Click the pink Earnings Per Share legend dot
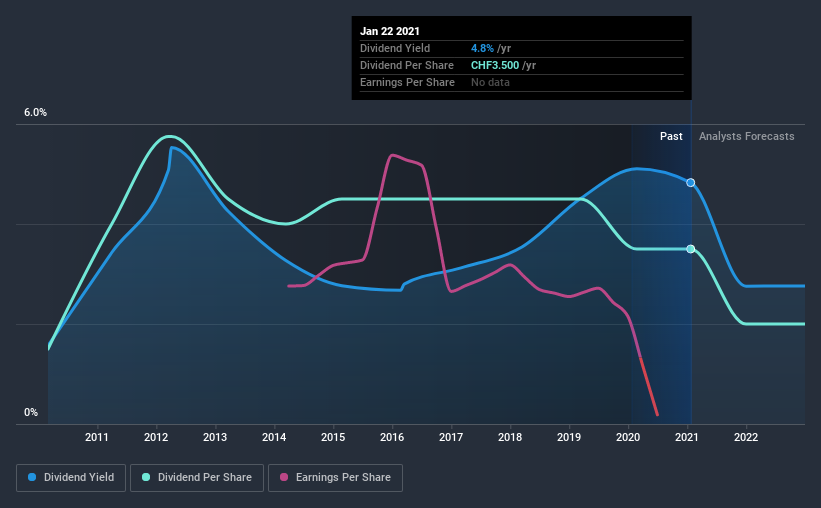This screenshot has height=508, width=821. 284,477
